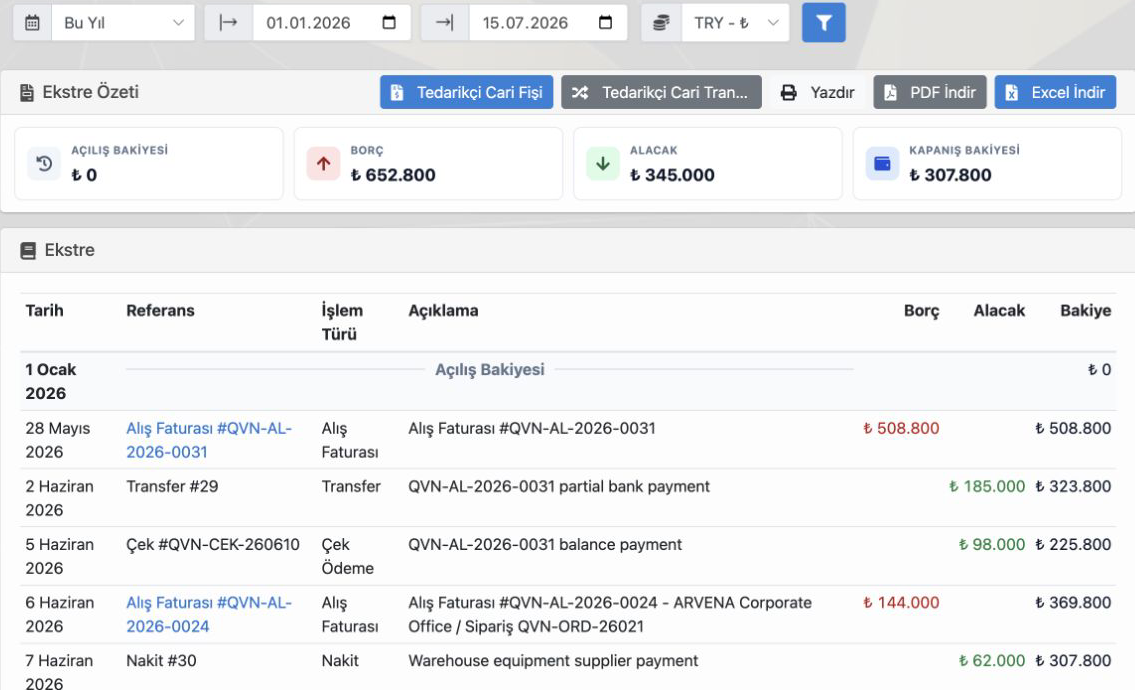Click the Açılış Bakiyesi row label in the table

click(x=489, y=369)
